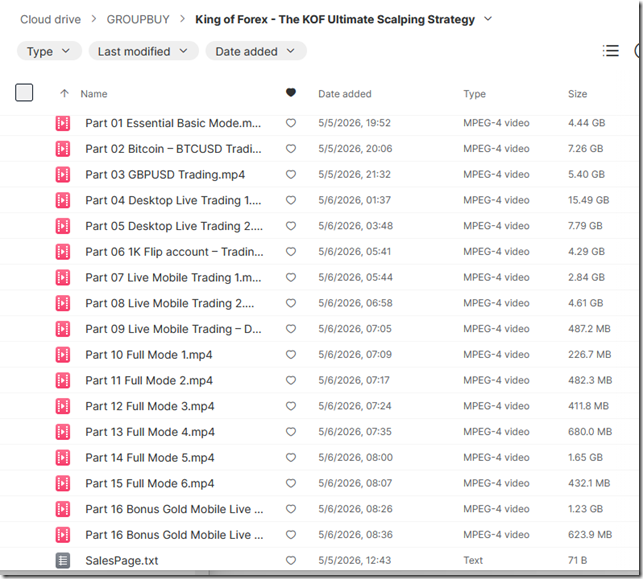
Task: Click video icon for Part 08 Live Mobile Trading 2
Action: [63, 303]
